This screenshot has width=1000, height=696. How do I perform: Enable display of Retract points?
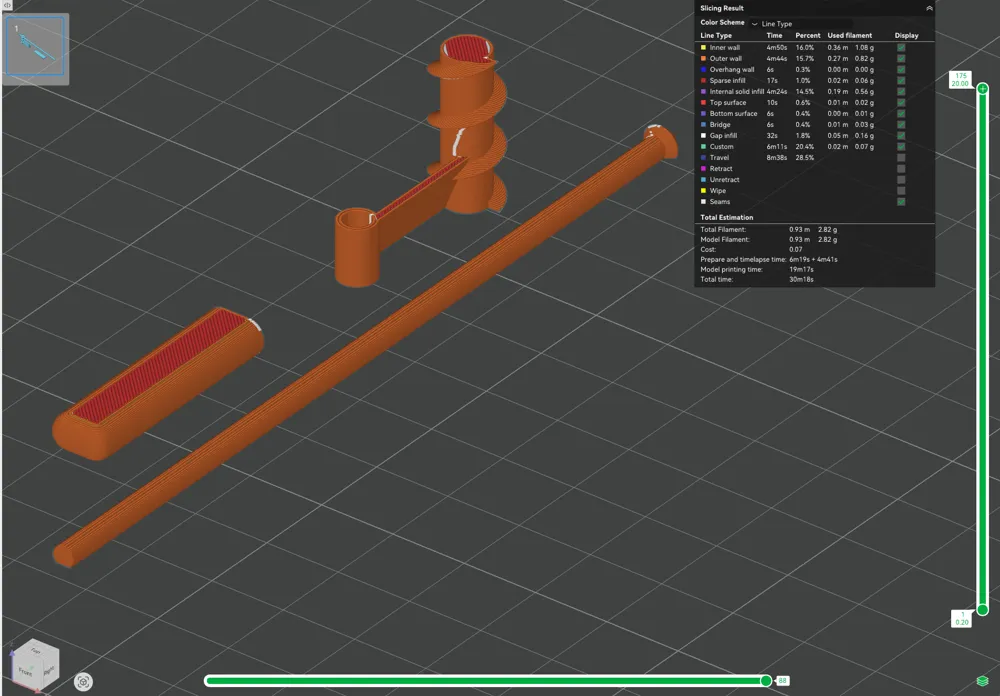coord(901,168)
